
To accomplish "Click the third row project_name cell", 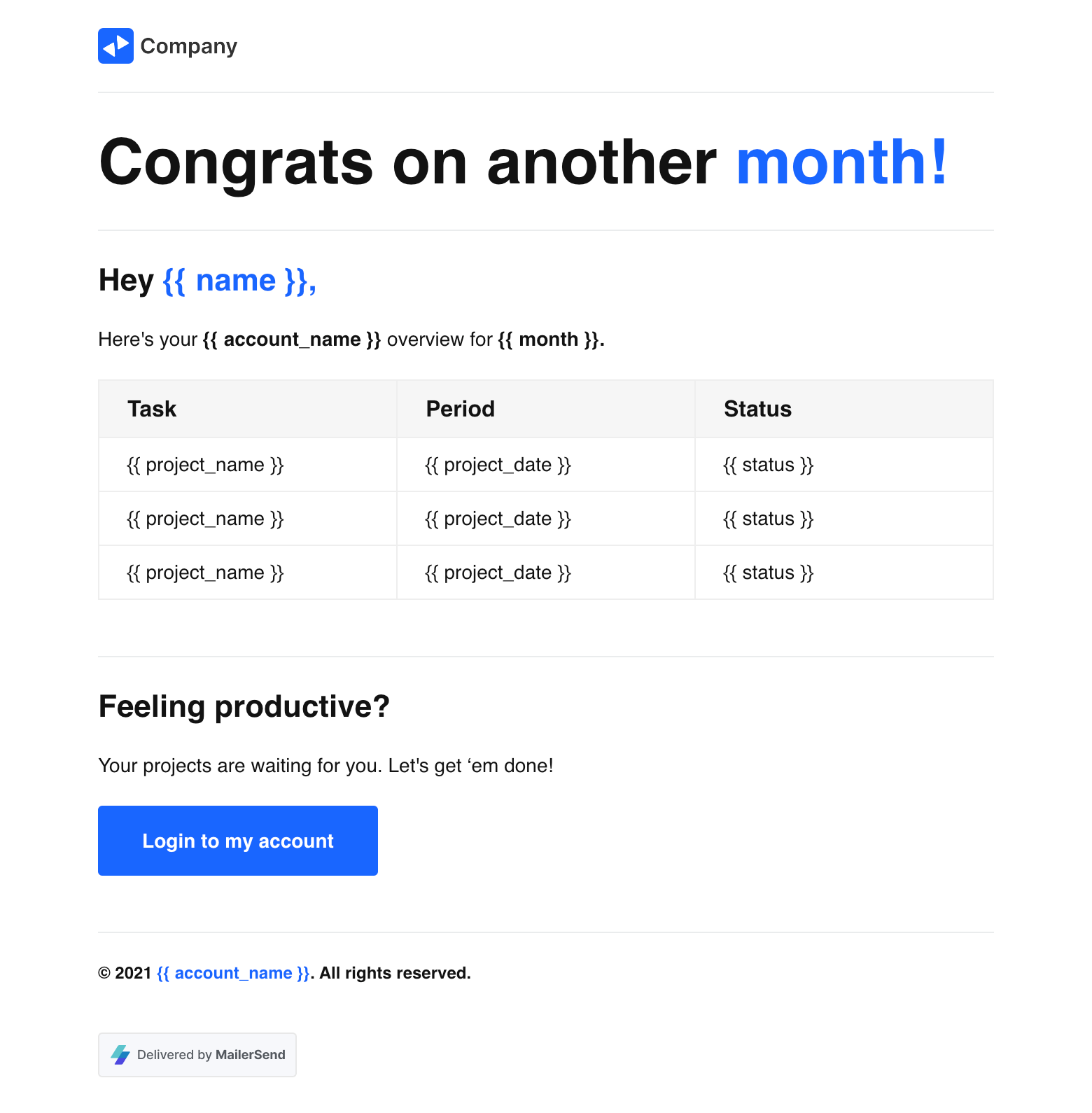I will tap(205, 573).
